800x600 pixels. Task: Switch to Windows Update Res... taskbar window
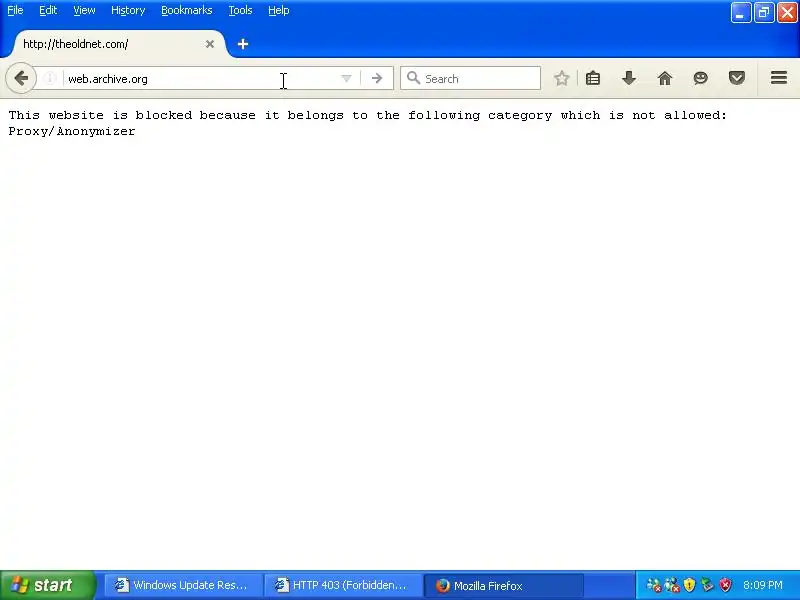click(184, 585)
